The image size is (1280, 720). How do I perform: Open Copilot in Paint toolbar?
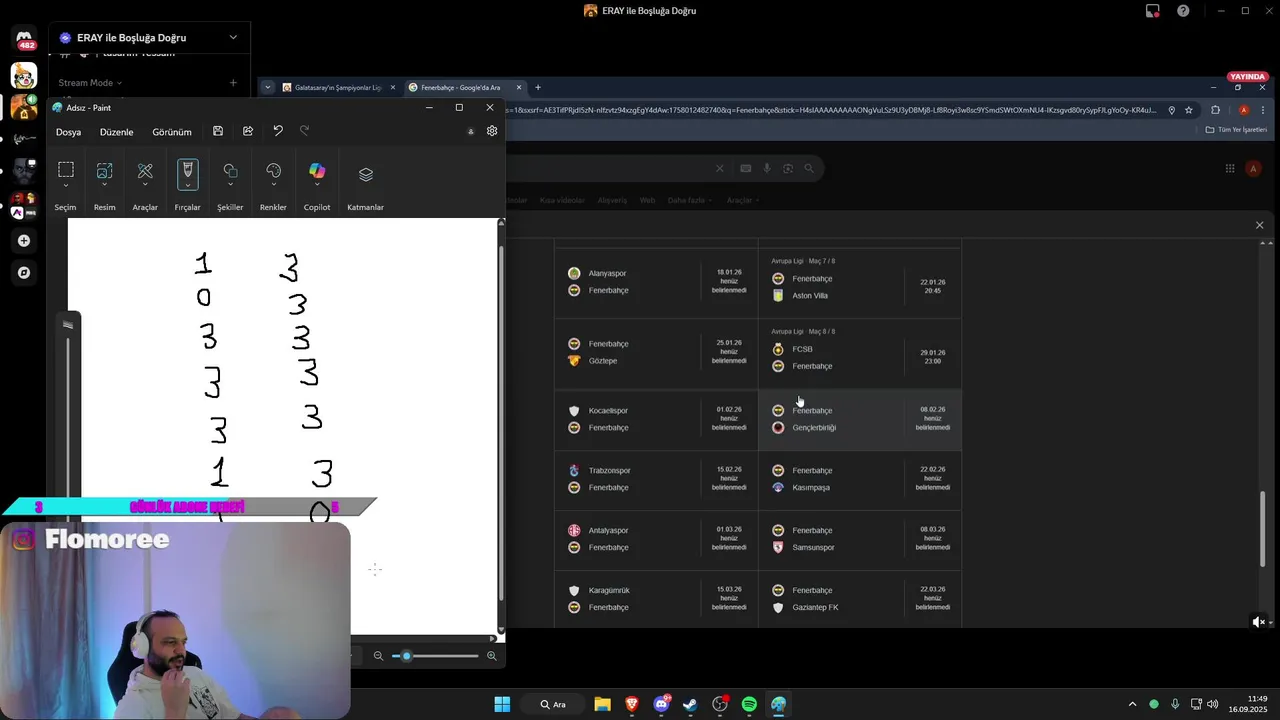click(x=317, y=171)
